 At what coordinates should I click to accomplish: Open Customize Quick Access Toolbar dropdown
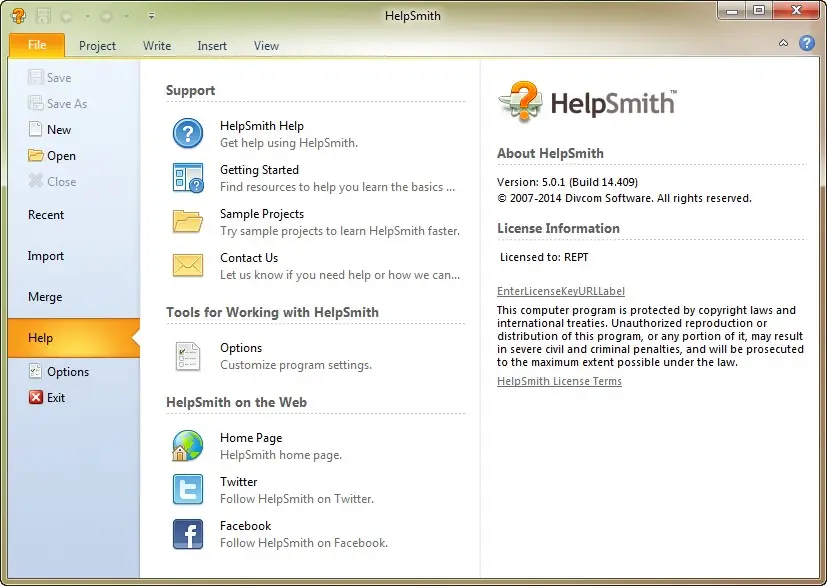(151, 16)
